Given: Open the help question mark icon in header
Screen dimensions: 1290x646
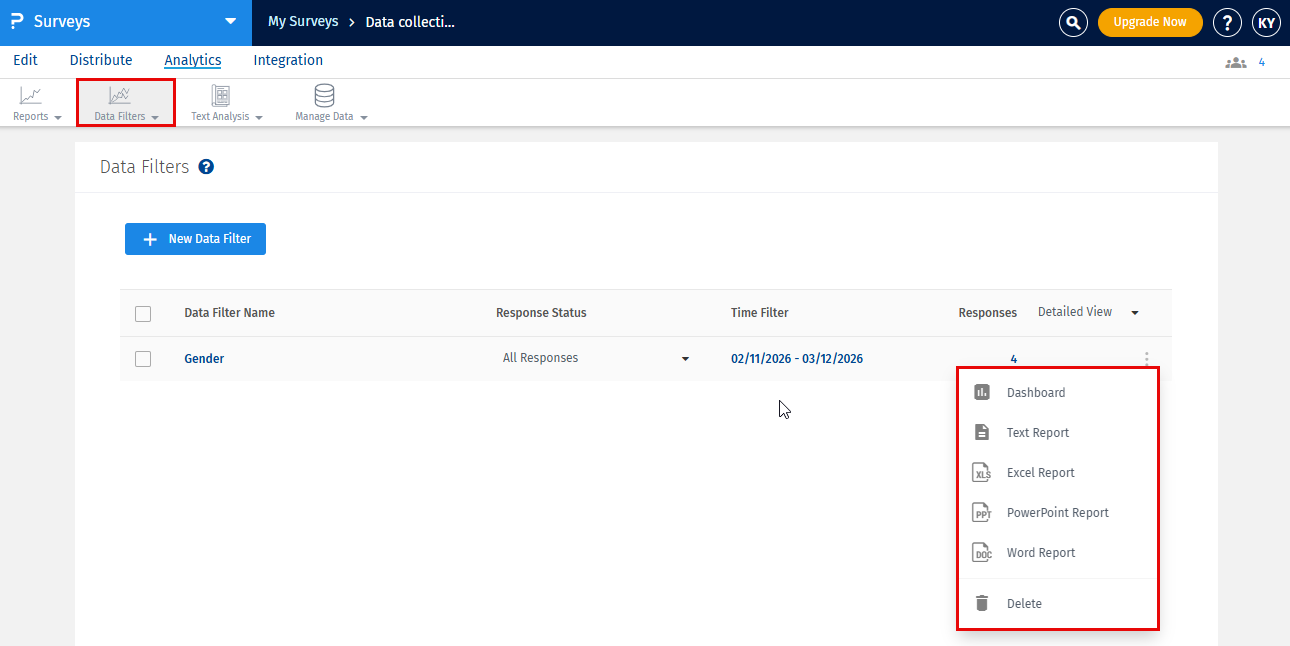Looking at the screenshot, I should [1227, 22].
